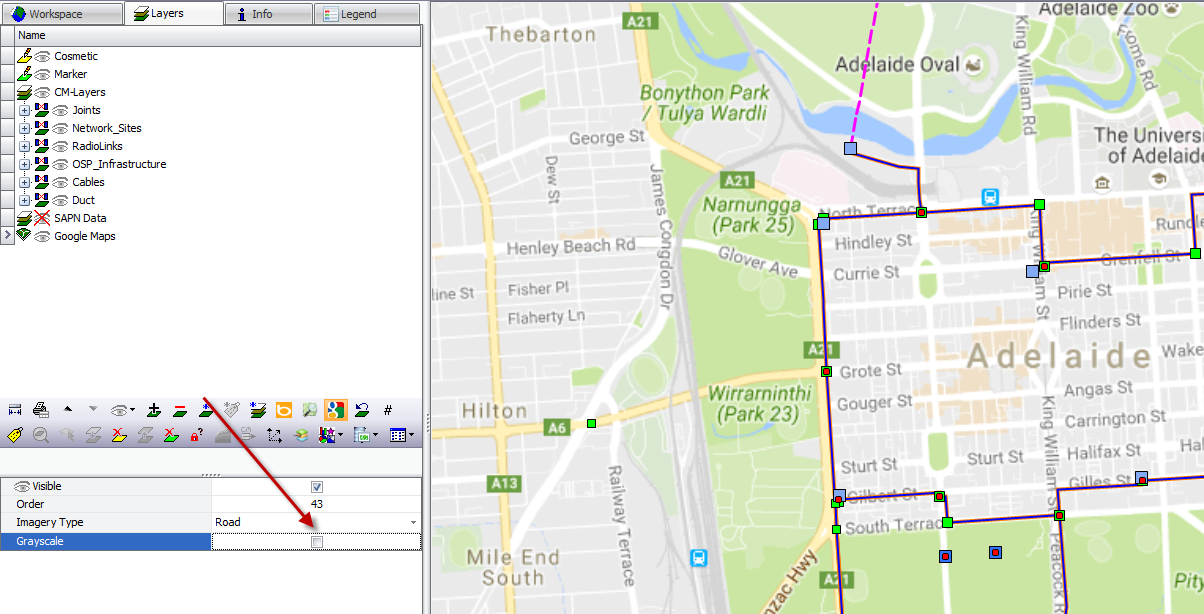Open the blue table grid toolbar dropdown

click(412, 435)
